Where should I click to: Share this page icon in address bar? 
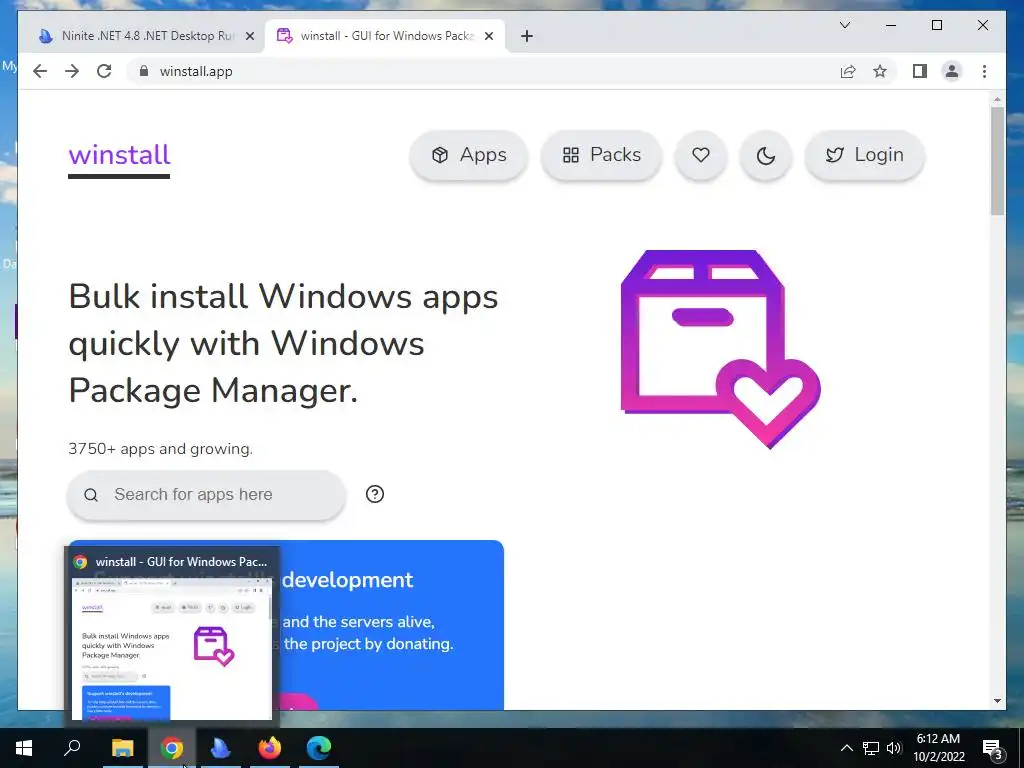pyautogui.click(x=848, y=71)
